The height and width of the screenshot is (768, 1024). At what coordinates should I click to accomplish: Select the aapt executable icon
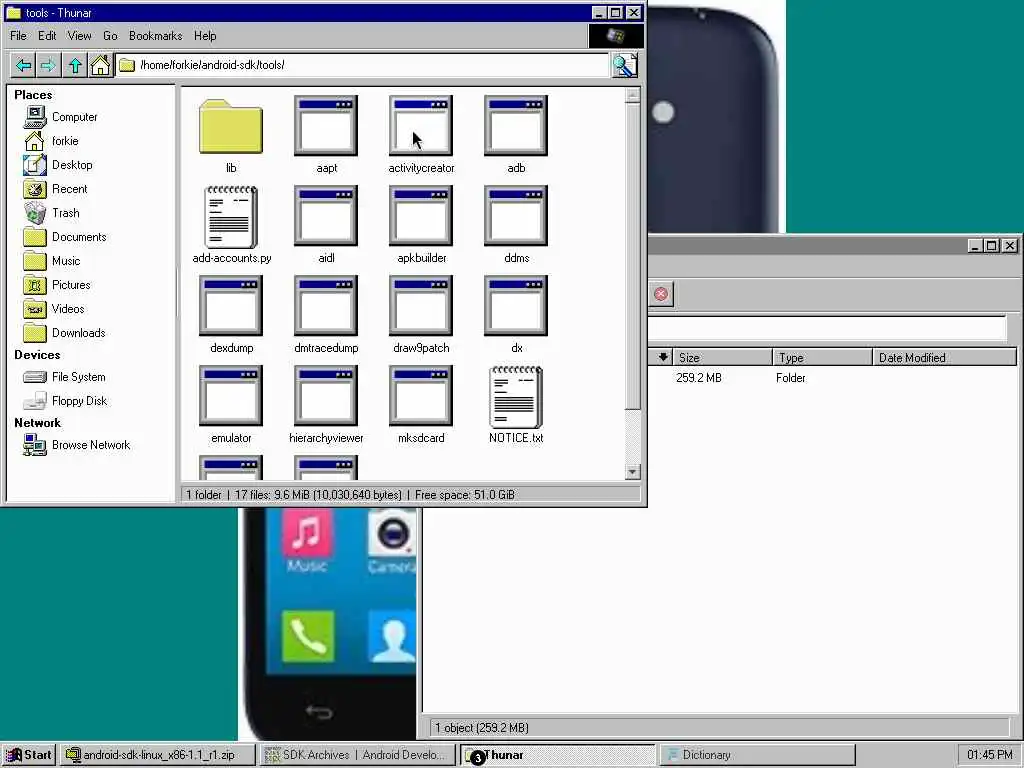tap(326, 126)
